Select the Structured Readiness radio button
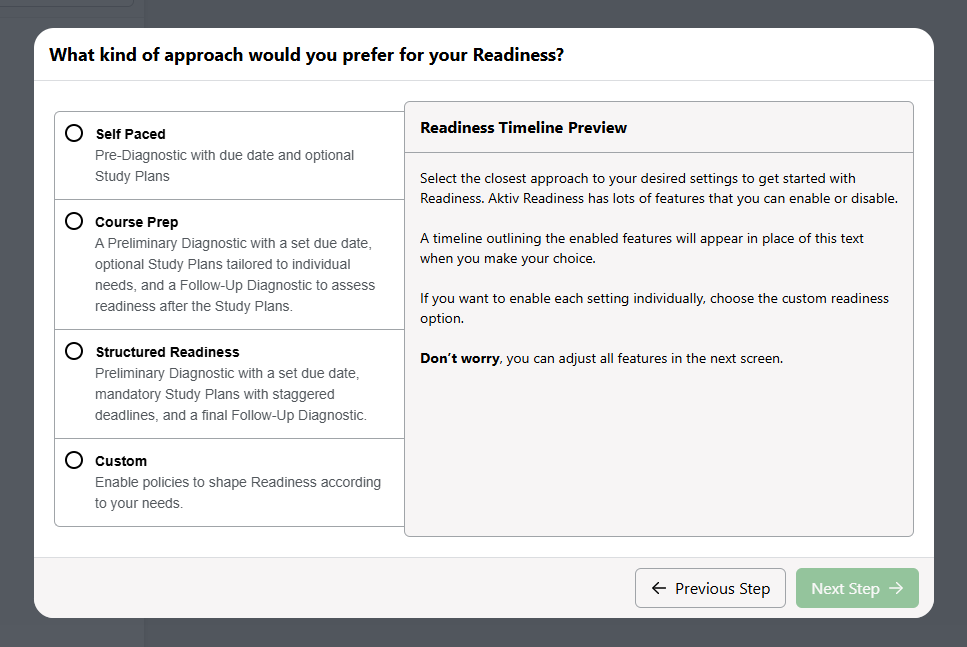967x647 pixels. tap(74, 351)
